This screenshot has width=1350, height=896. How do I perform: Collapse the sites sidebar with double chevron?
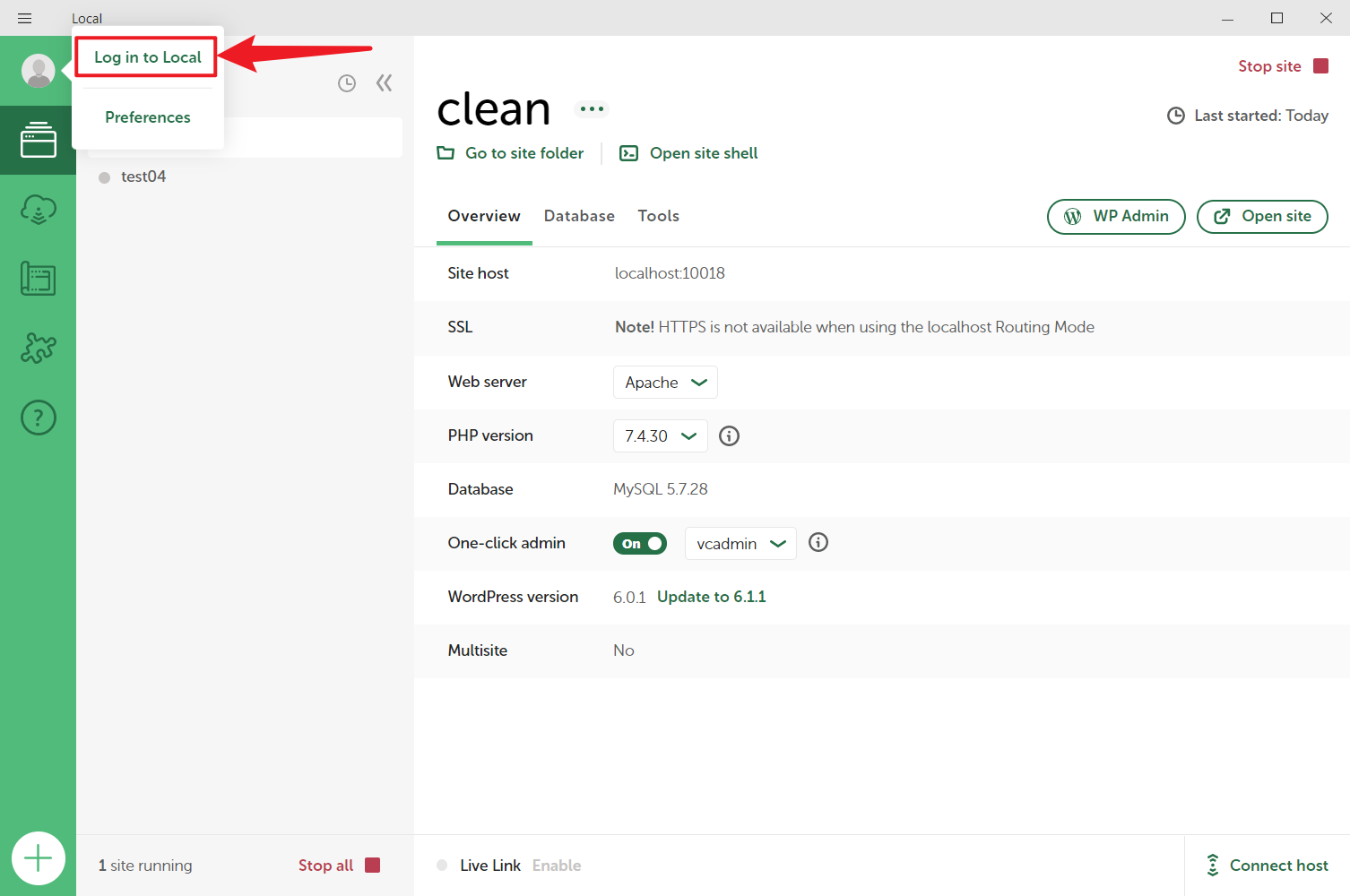pos(385,83)
